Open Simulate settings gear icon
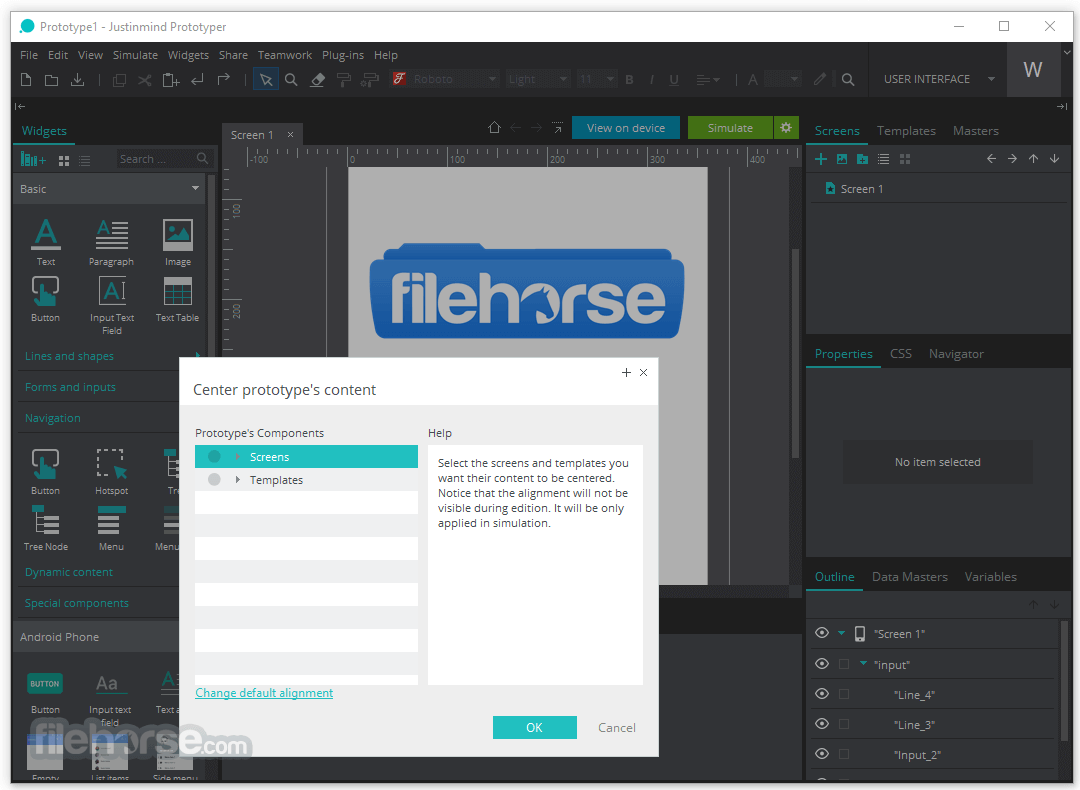Screen dimensions: 1080x790 (786, 127)
